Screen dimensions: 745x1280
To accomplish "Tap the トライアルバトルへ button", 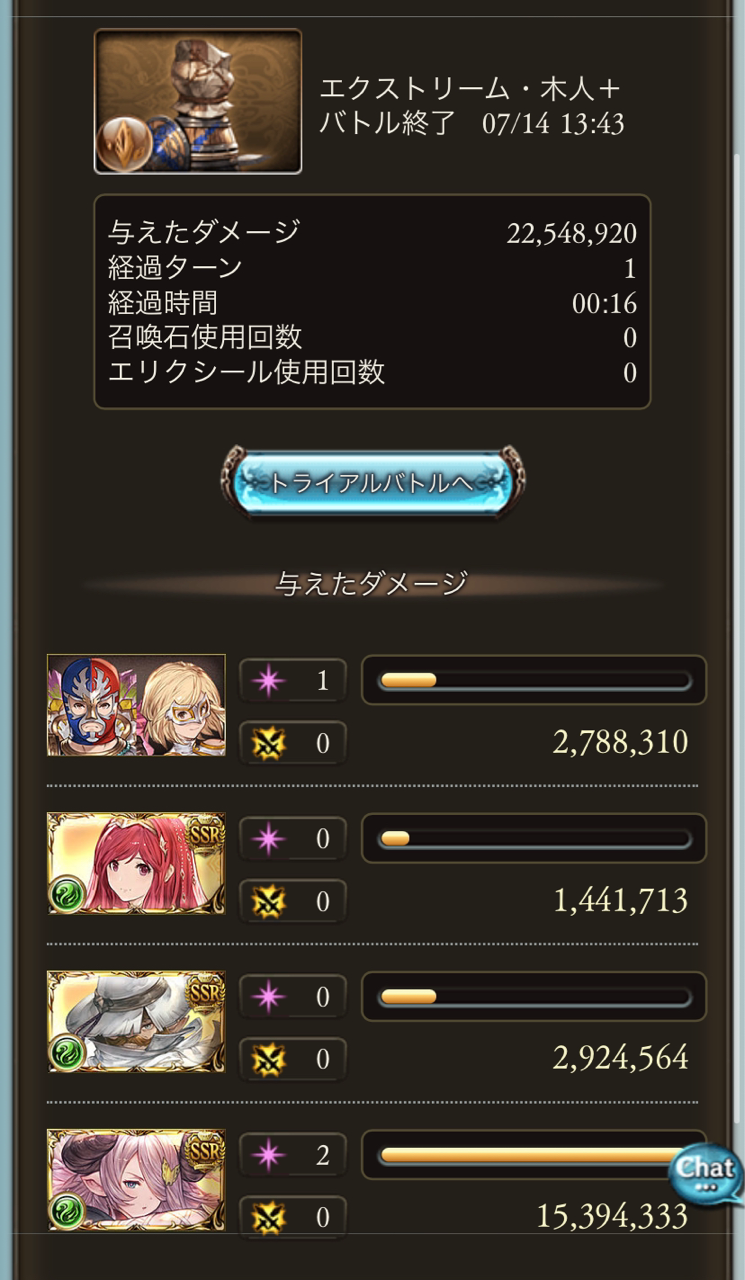I will 372,483.
